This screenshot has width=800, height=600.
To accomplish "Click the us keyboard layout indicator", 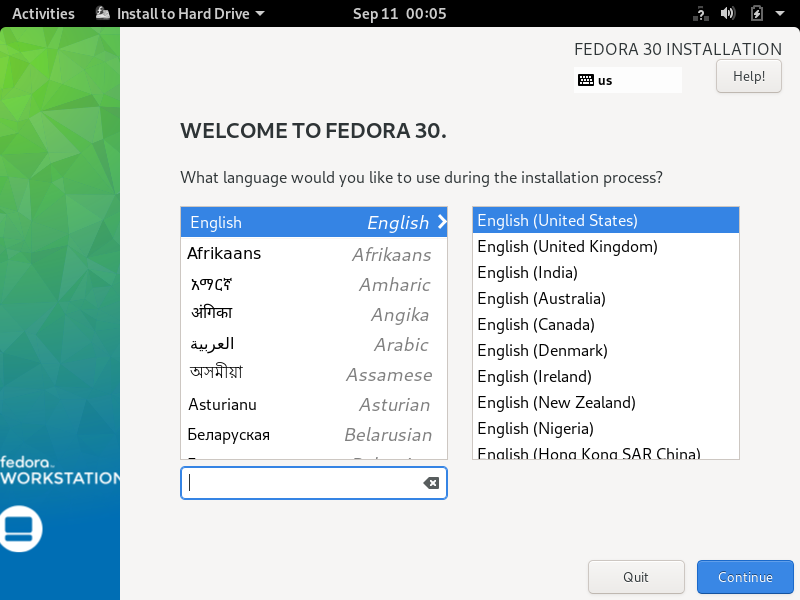I will tap(628, 80).
